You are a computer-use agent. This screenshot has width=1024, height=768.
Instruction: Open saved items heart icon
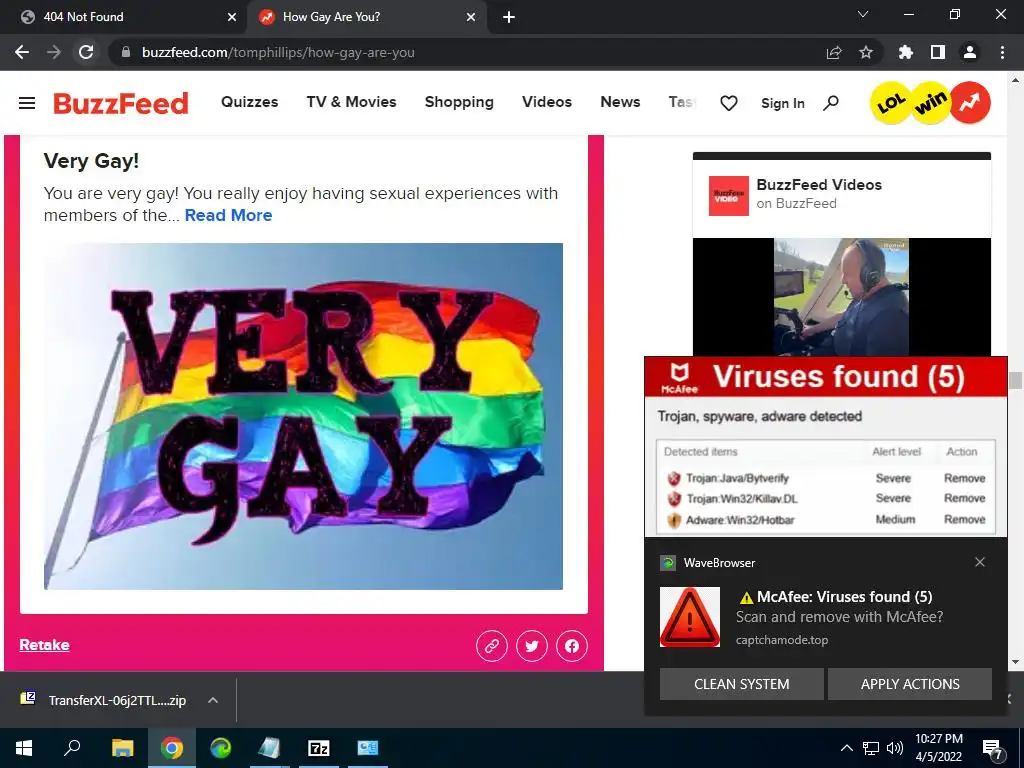pyautogui.click(x=729, y=103)
